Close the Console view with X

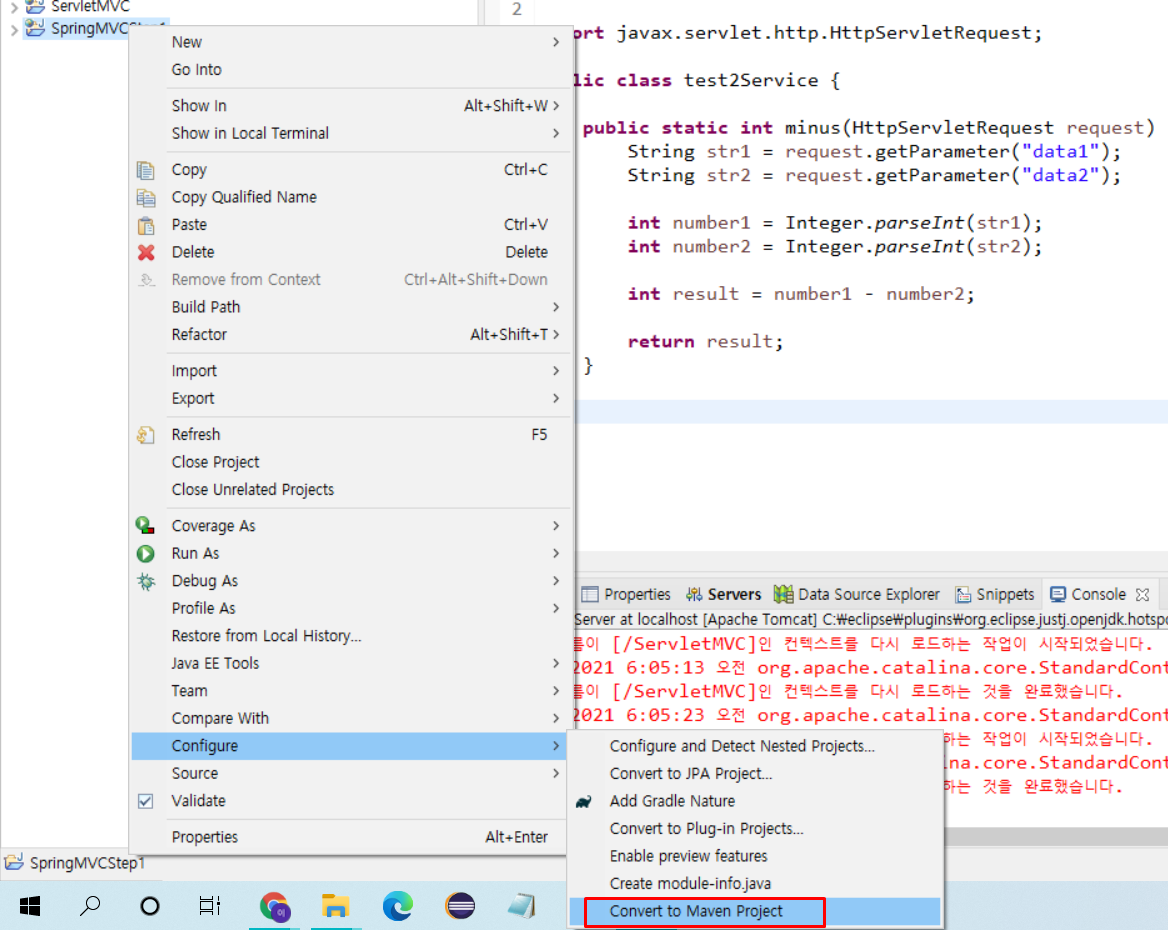point(1143,594)
